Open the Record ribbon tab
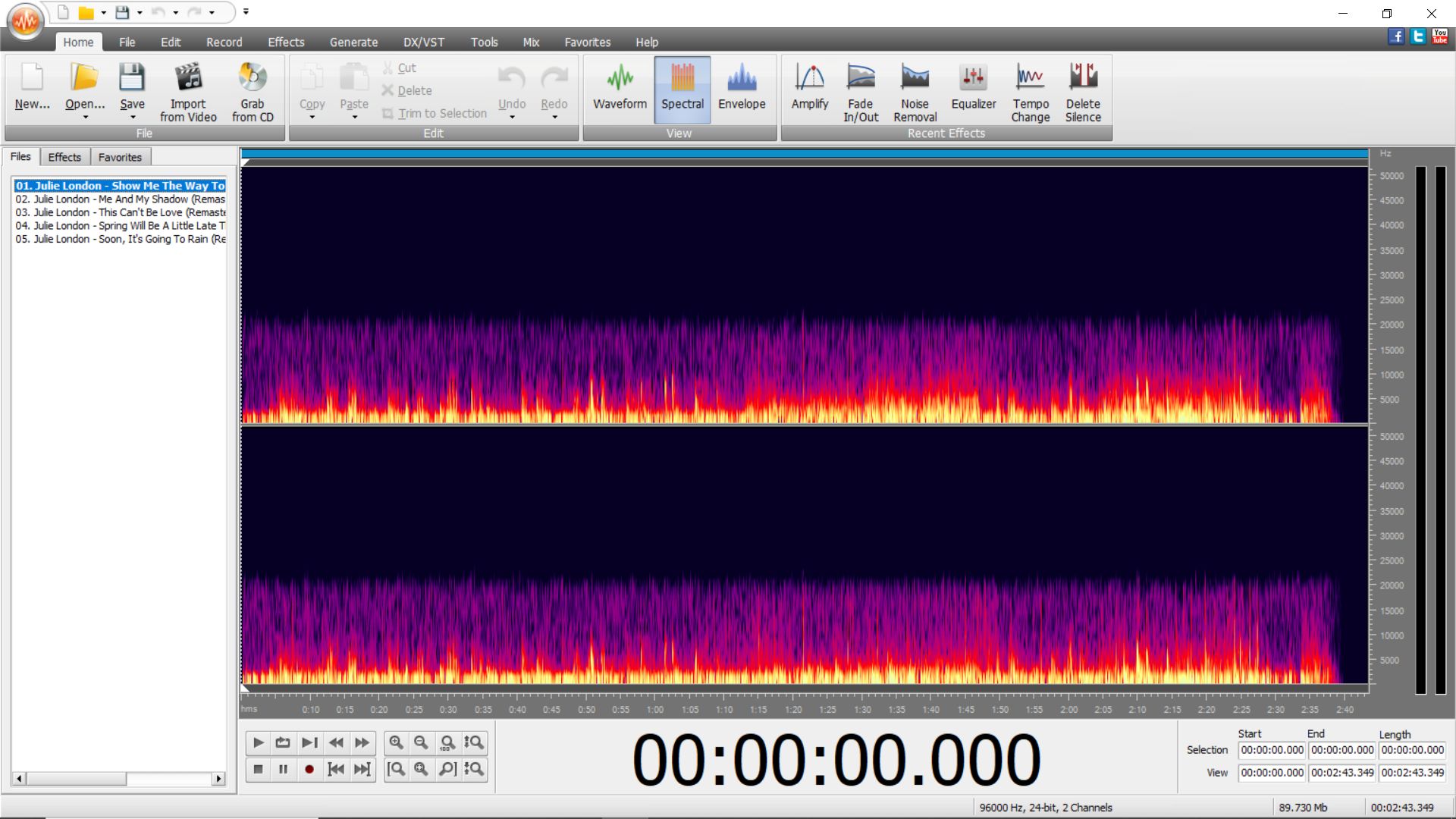Image resolution: width=1456 pixels, height=819 pixels. click(x=224, y=42)
